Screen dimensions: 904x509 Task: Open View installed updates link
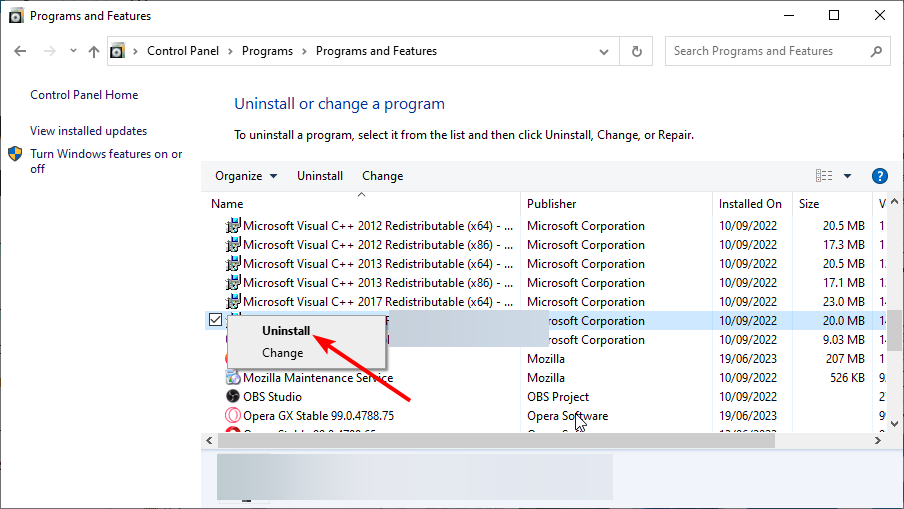[89, 131]
